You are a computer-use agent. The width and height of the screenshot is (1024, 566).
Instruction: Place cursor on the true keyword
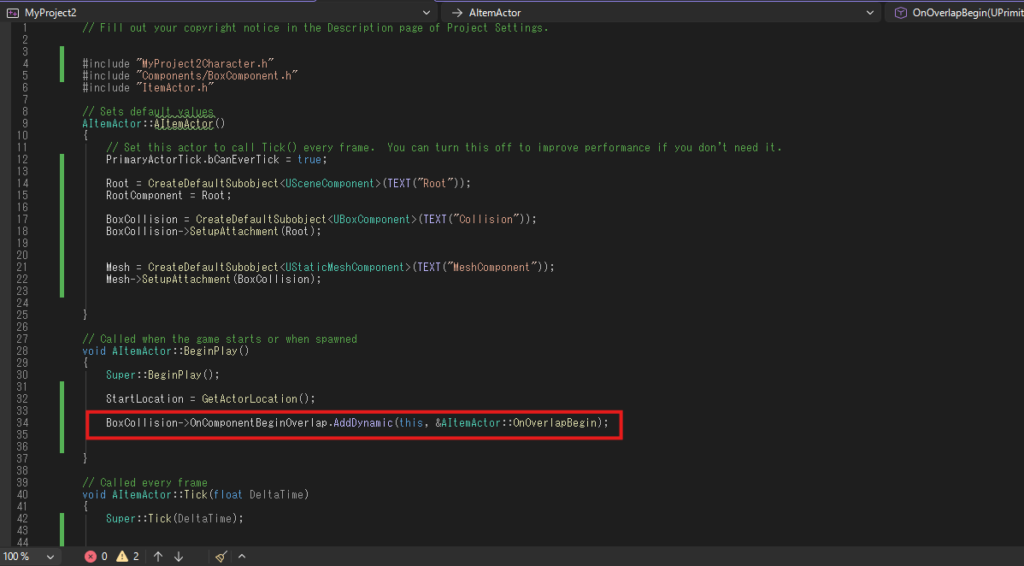[x=311, y=159]
